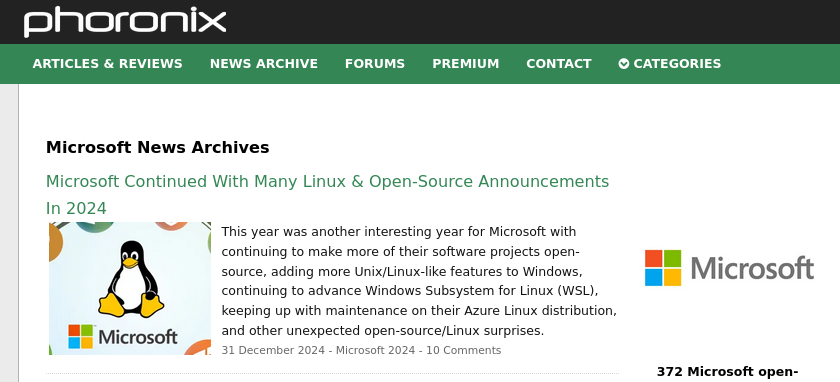The width and height of the screenshot is (840, 382).
Task: Click the four-color Microsoft squares logo in sidebar
Action: tap(663, 268)
